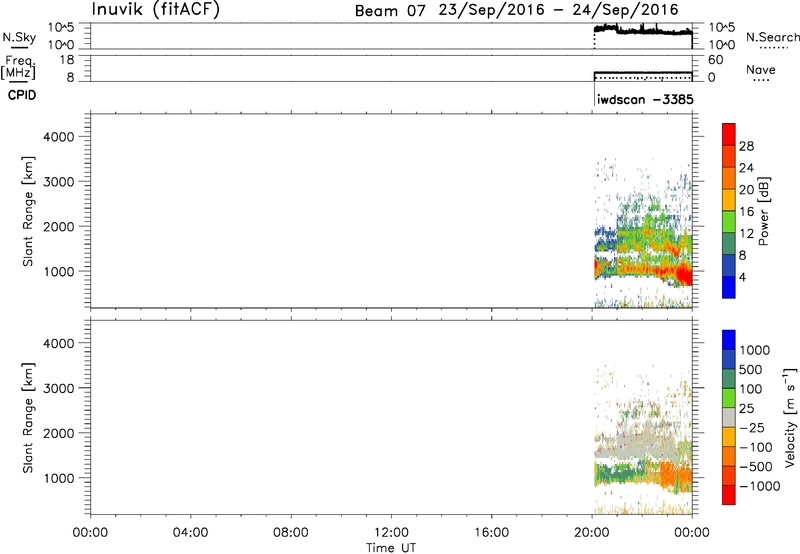The width and height of the screenshot is (800, 554).
Task: Click the gray -25 to 25 velocity swatch
Action: (x=729, y=417)
